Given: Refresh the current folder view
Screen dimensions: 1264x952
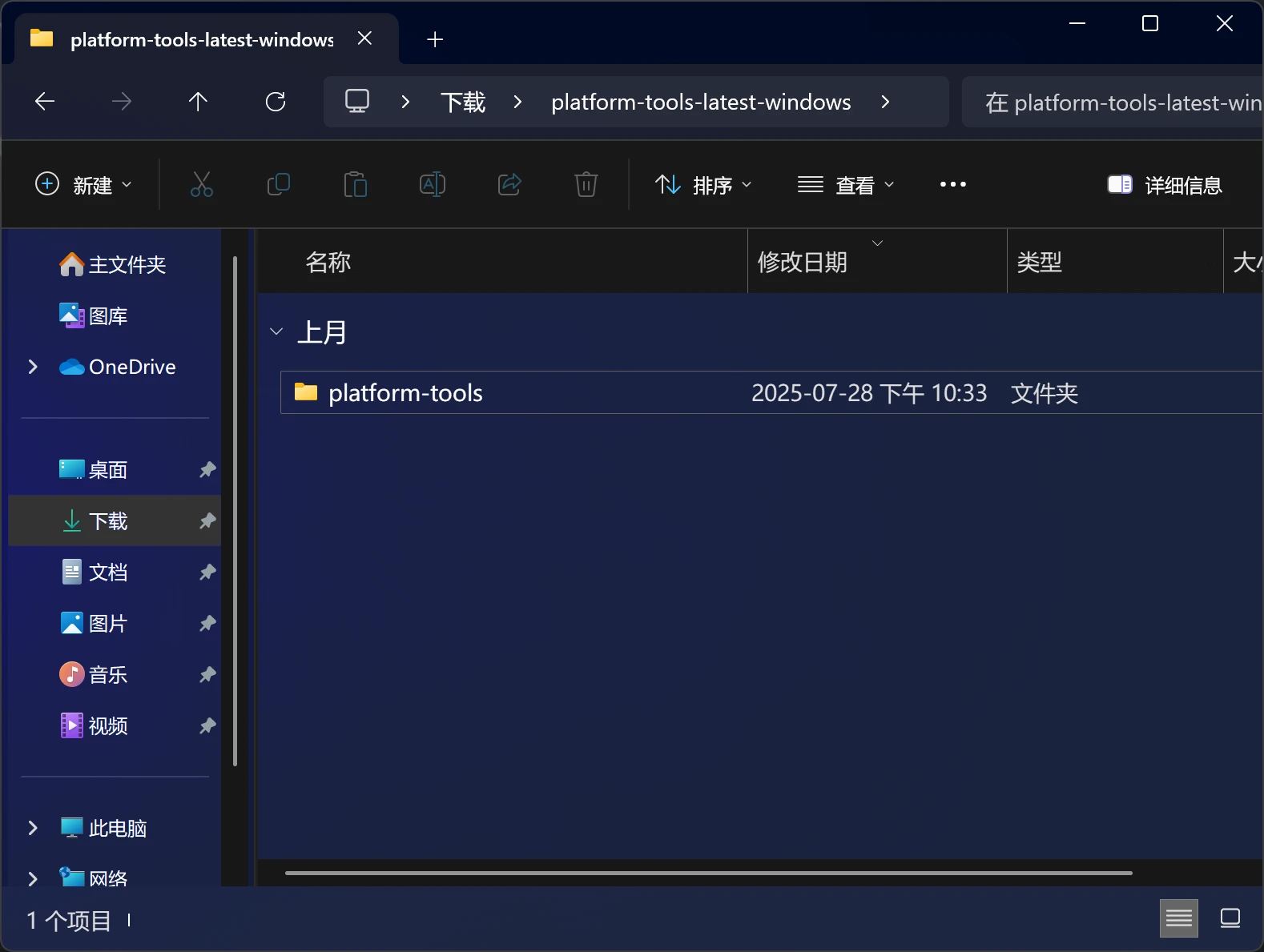Looking at the screenshot, I should pyautogui.click(x=276, y=101).
